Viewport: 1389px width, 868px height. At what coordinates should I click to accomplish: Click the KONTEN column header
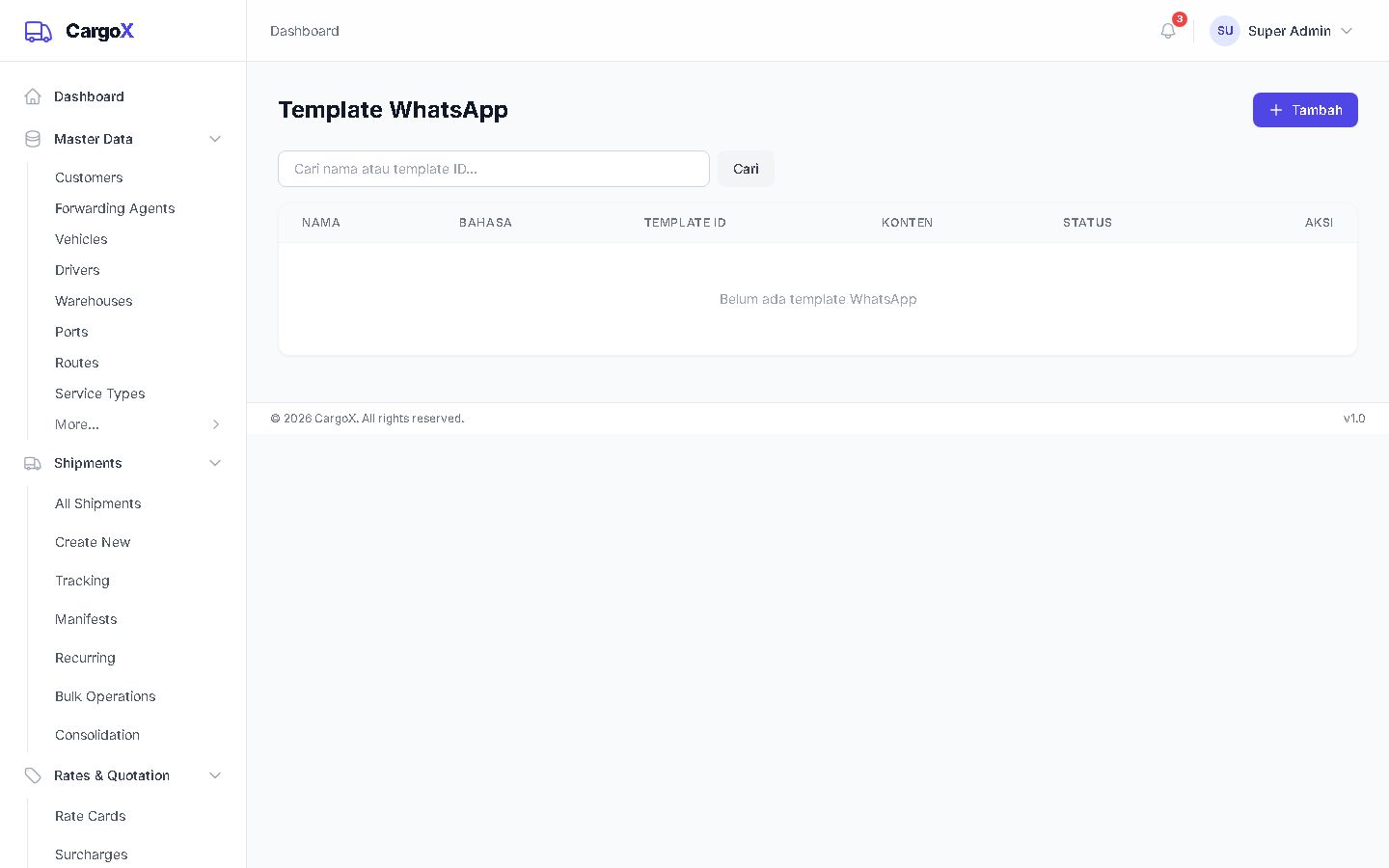click(907, 223)
